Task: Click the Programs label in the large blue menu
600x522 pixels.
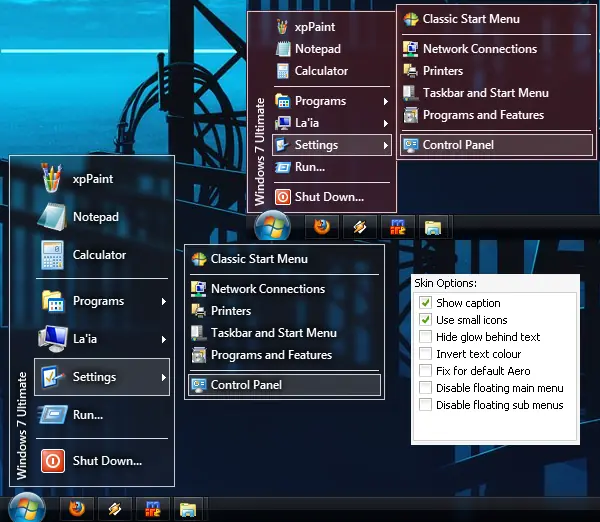Action: pyautogui.click(x=98, y=301)
